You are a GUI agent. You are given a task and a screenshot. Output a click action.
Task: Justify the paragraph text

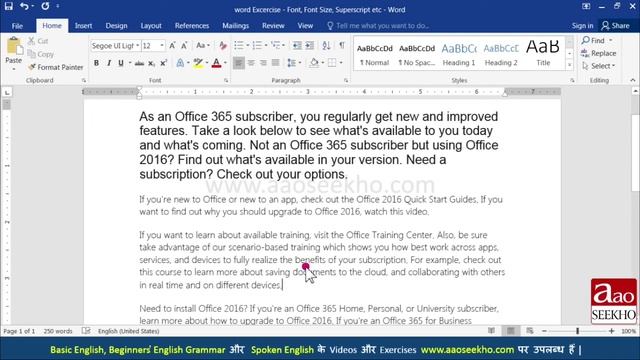coord(276,63)
